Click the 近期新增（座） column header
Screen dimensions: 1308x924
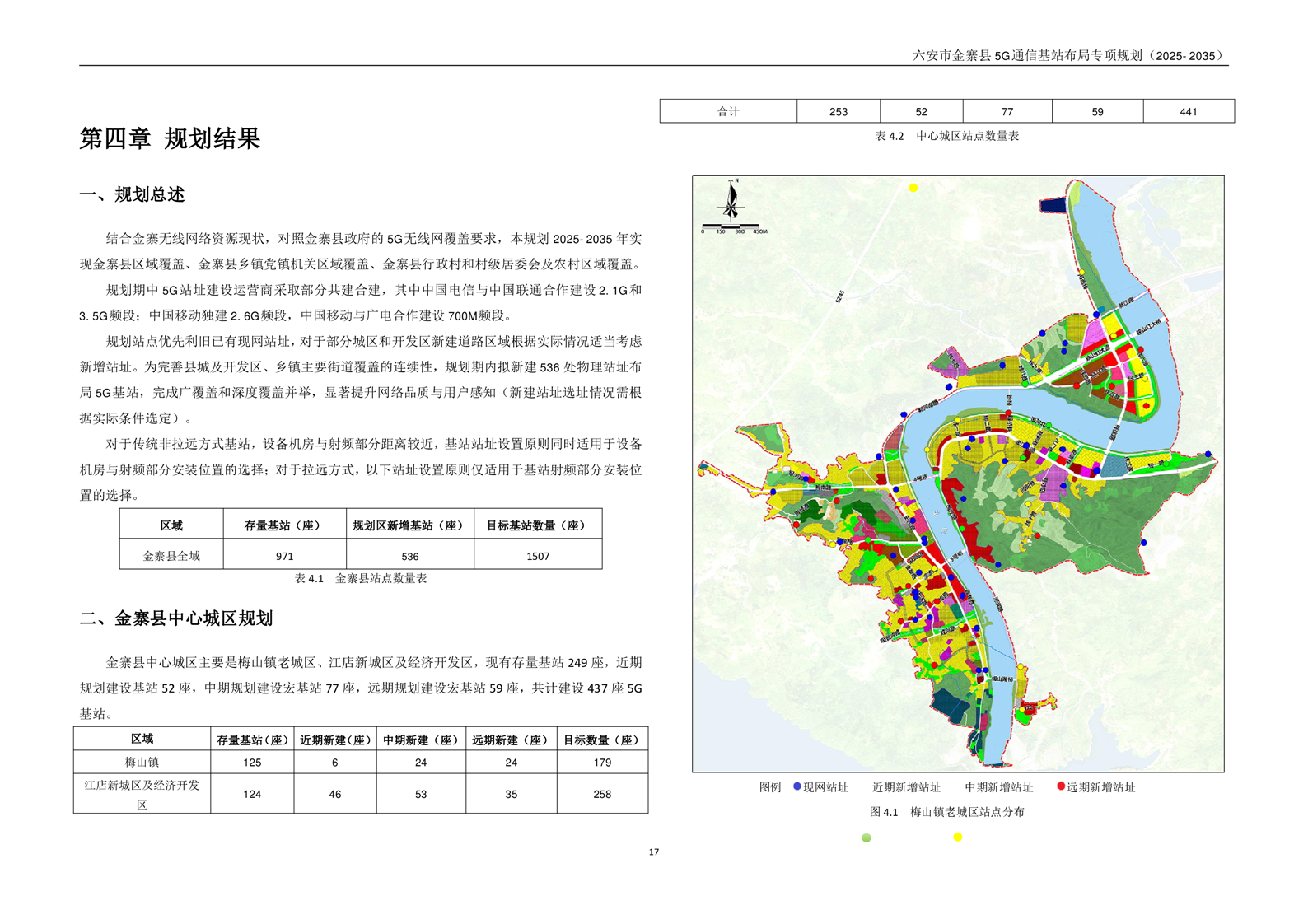335,740
